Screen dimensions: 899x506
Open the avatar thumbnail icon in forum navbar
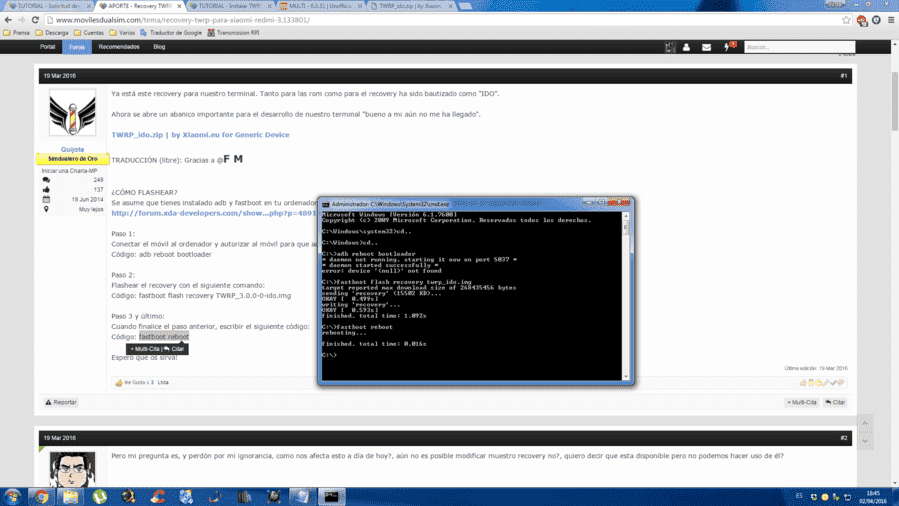(670, 47)
